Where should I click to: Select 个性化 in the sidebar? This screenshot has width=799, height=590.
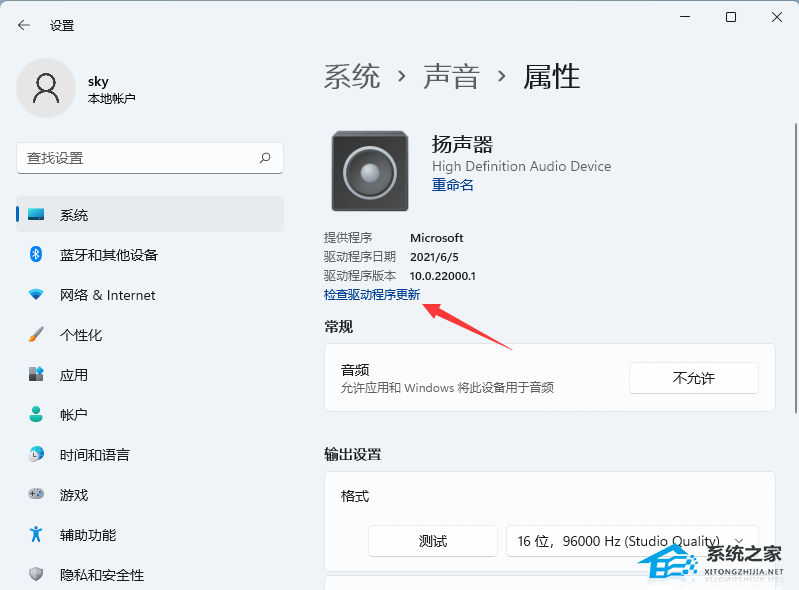(150, 334)
